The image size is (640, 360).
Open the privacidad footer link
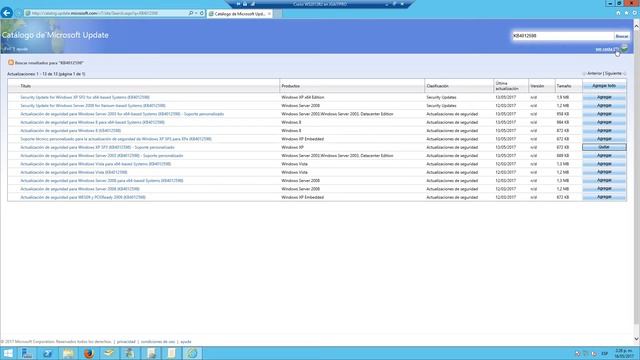(x=126, y=342)
